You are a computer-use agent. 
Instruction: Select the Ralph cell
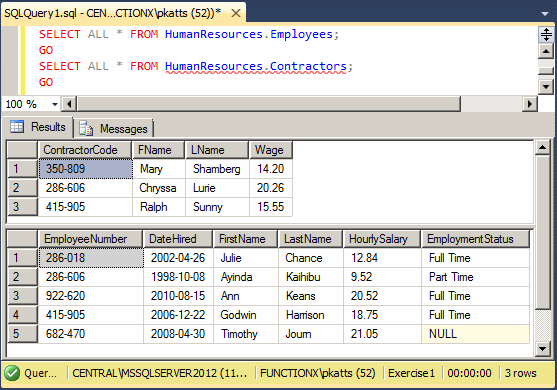tap(159, 207)
